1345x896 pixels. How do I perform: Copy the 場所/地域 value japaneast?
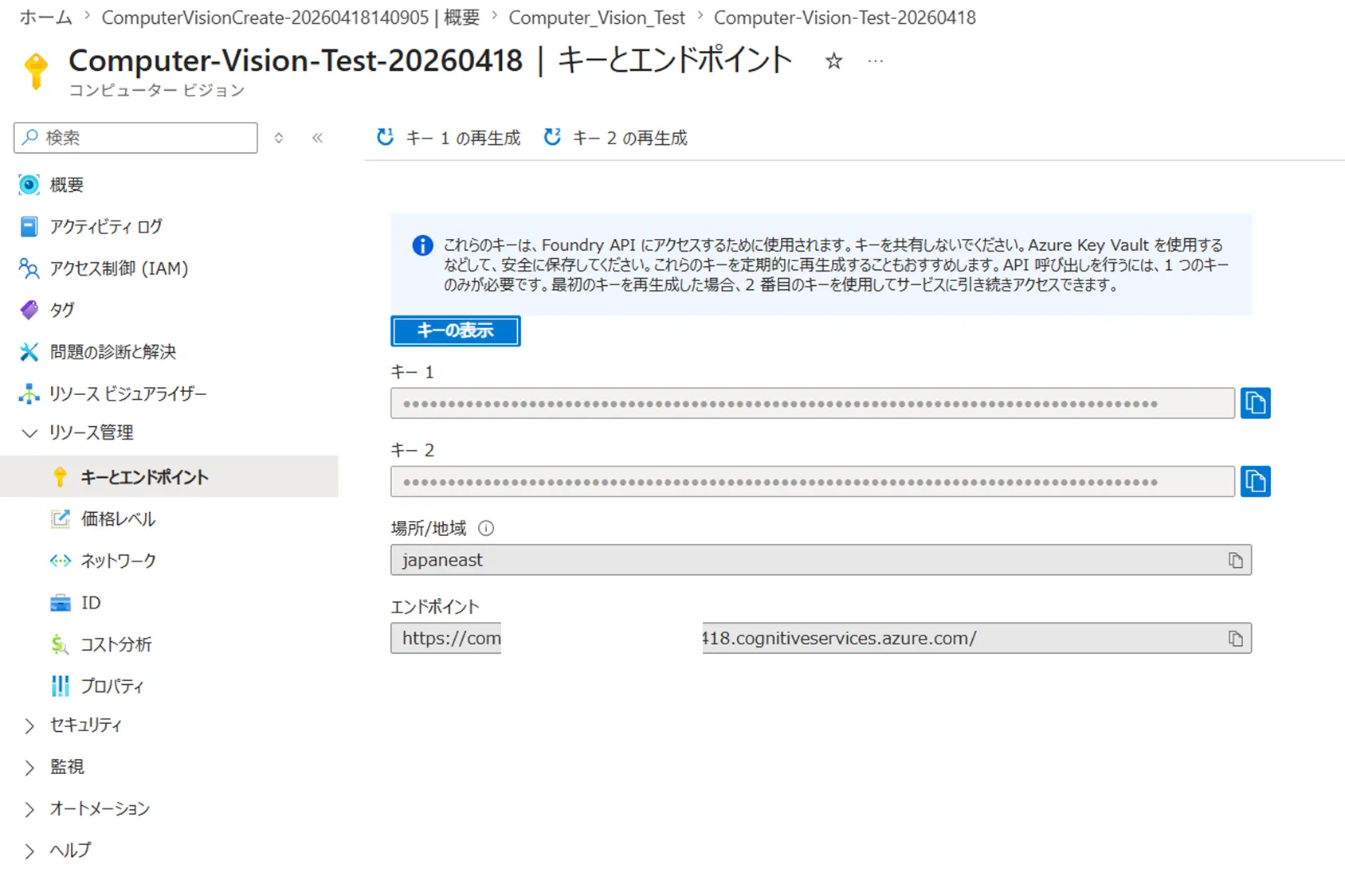1235,560
